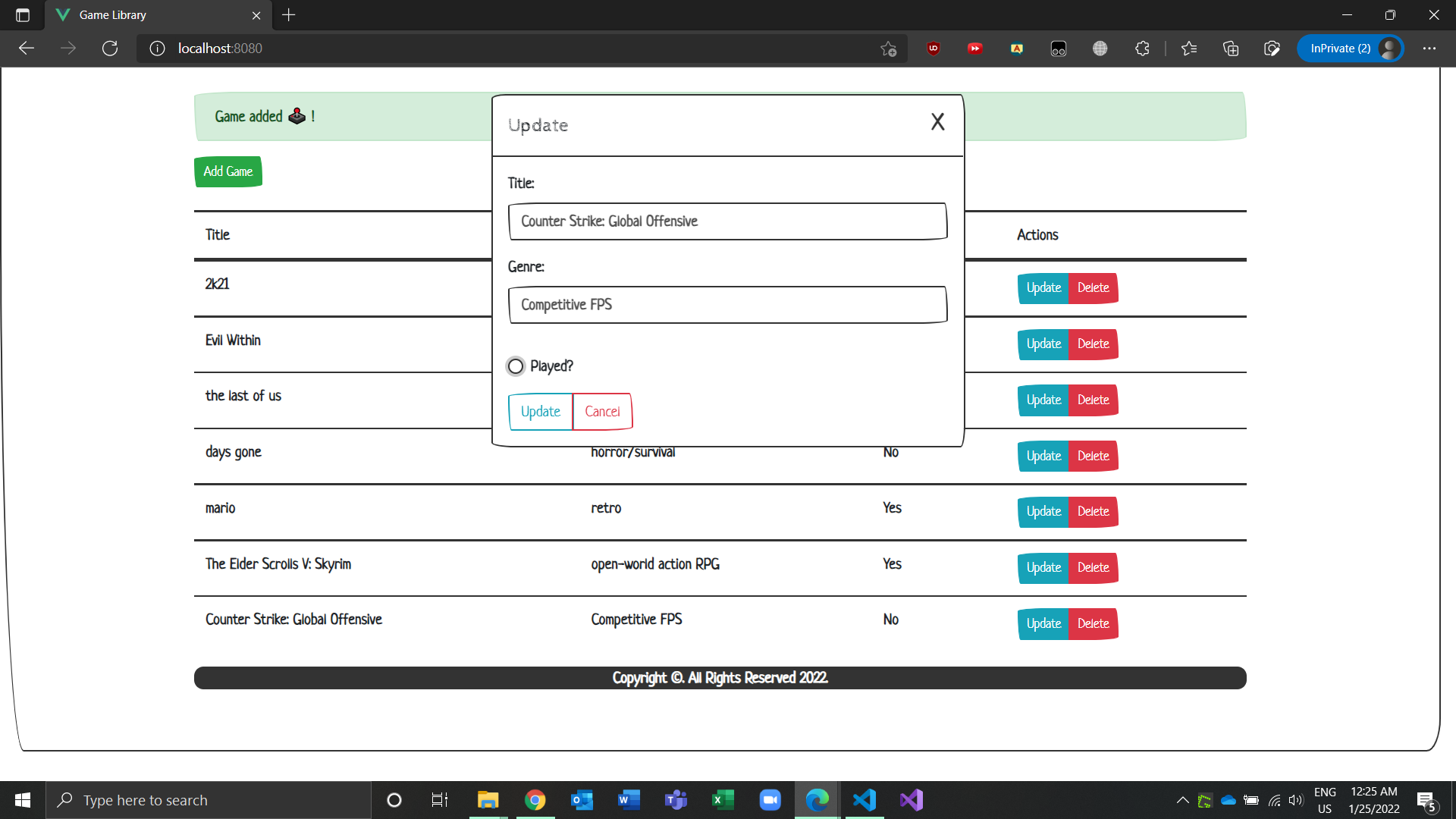
Task: View site information icon
Action: click(157, 49)
